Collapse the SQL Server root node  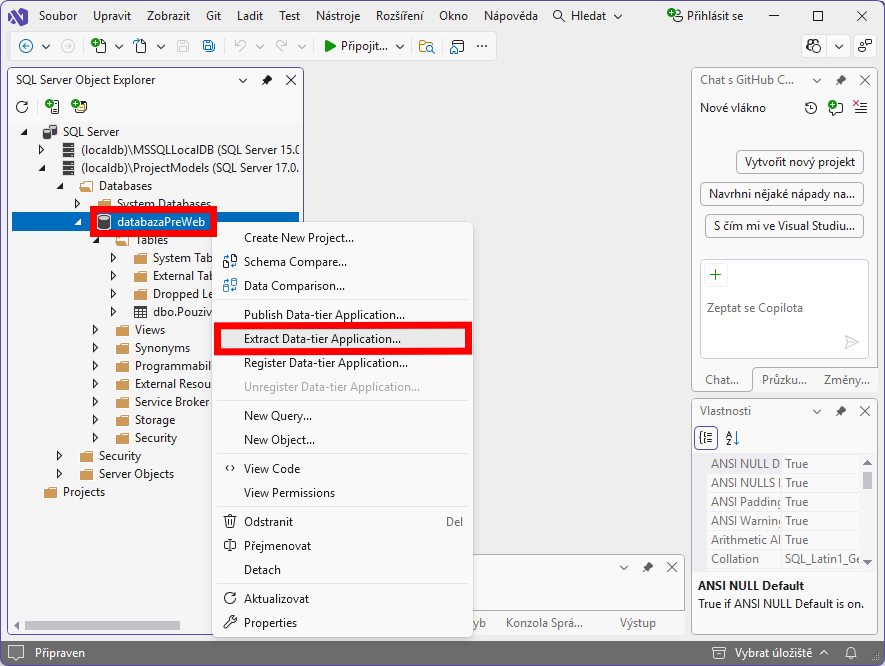pos(24,132)
